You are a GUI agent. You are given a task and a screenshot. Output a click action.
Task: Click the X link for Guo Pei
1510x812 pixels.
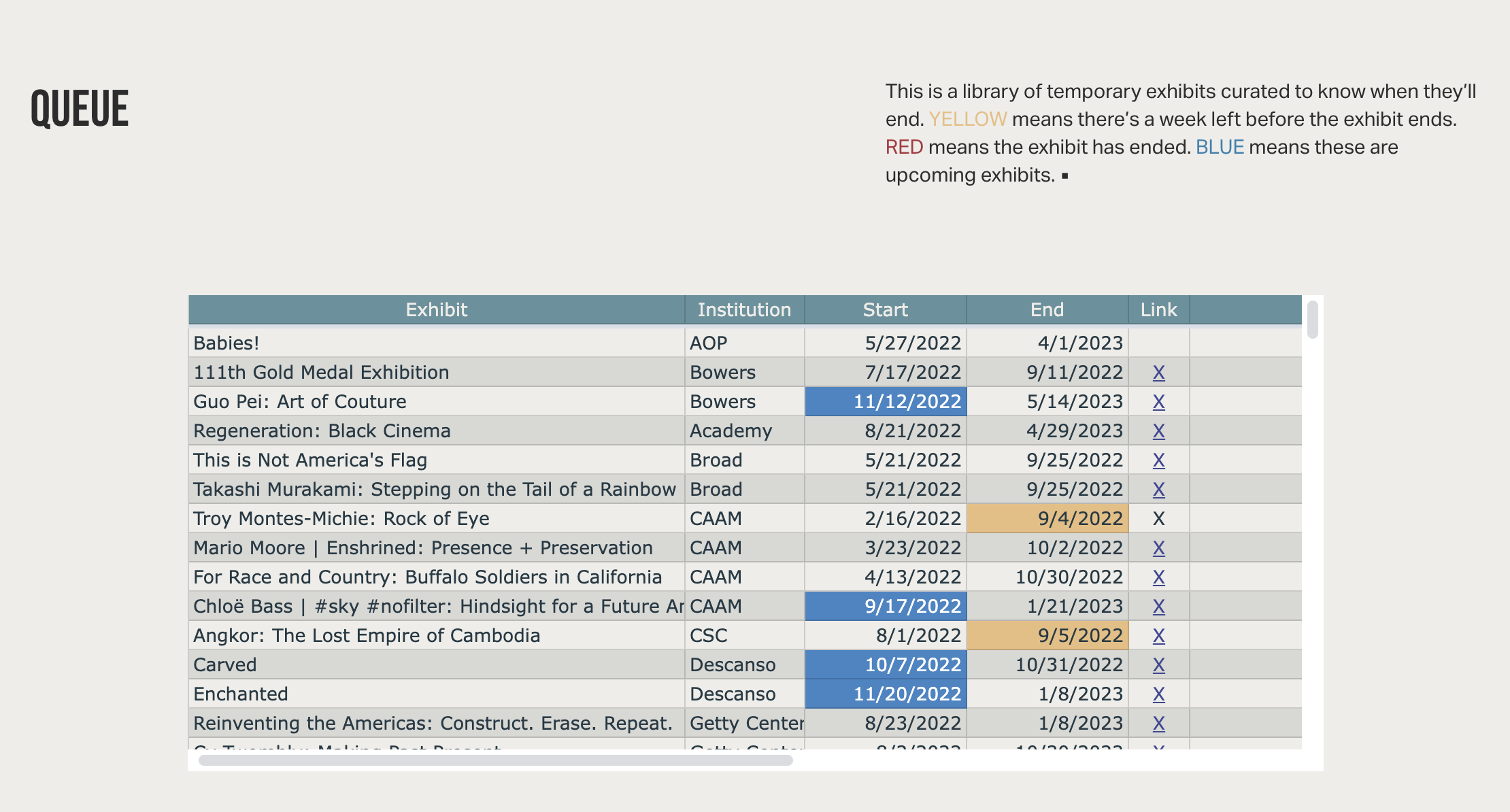[1158, 402]
